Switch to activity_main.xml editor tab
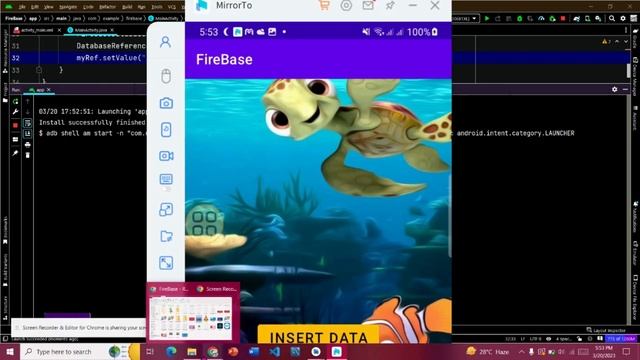The height and width of the screenshot is (360, 640). coord(37,30)
